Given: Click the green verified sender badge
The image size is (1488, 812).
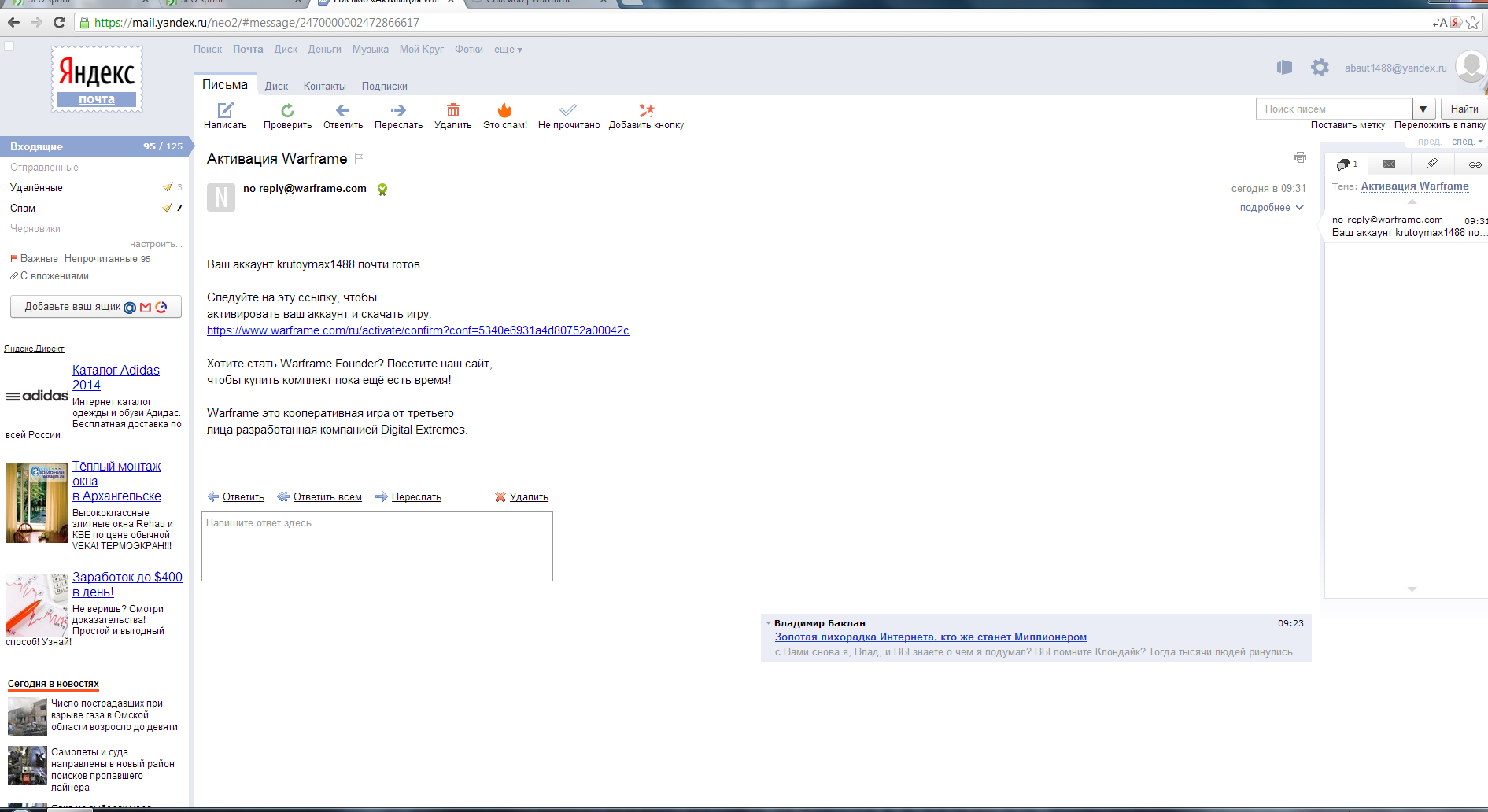Looking at the screenshot, I should [382, 190].
